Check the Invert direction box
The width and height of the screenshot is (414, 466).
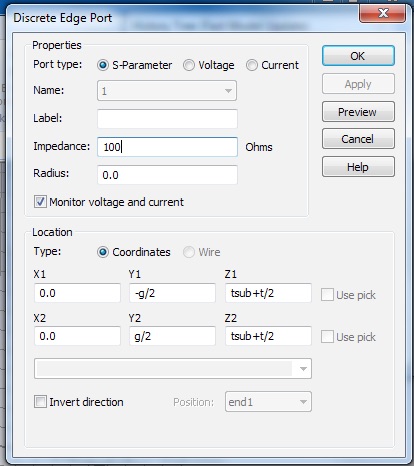[40, 402]
